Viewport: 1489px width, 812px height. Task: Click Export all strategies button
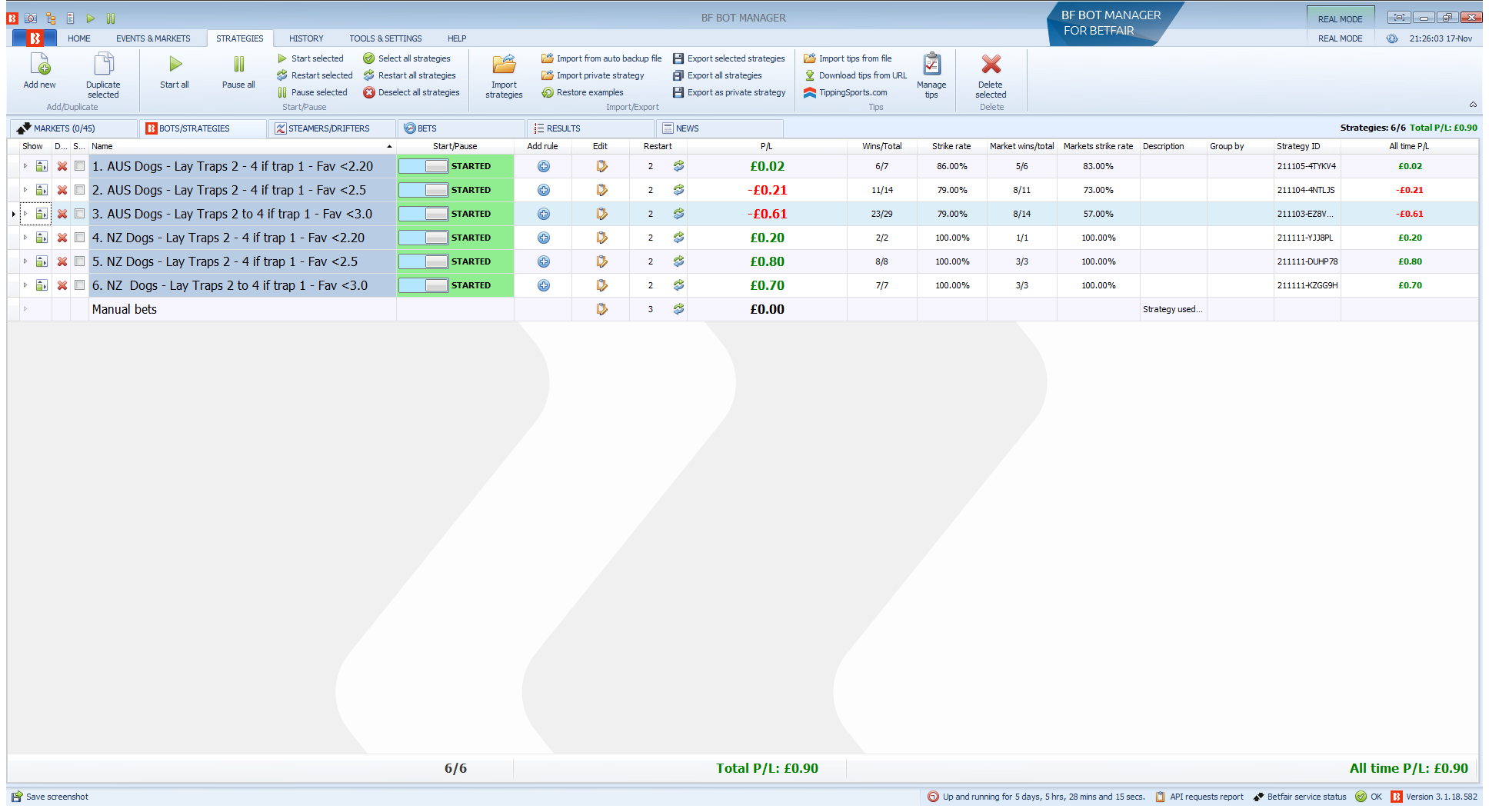718,75
